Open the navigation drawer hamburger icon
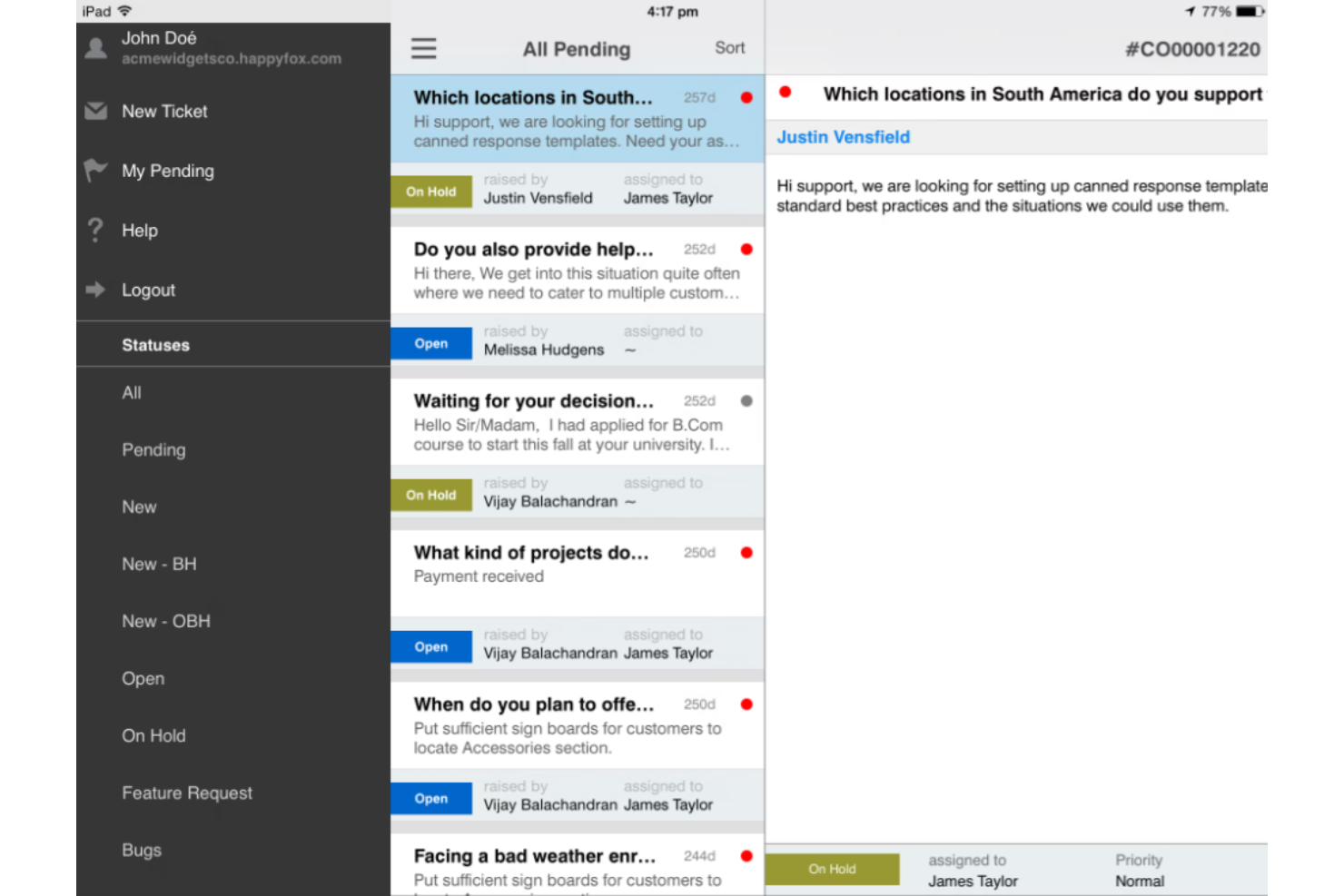Screen dimensions: 1344x896 pos(423,48)
